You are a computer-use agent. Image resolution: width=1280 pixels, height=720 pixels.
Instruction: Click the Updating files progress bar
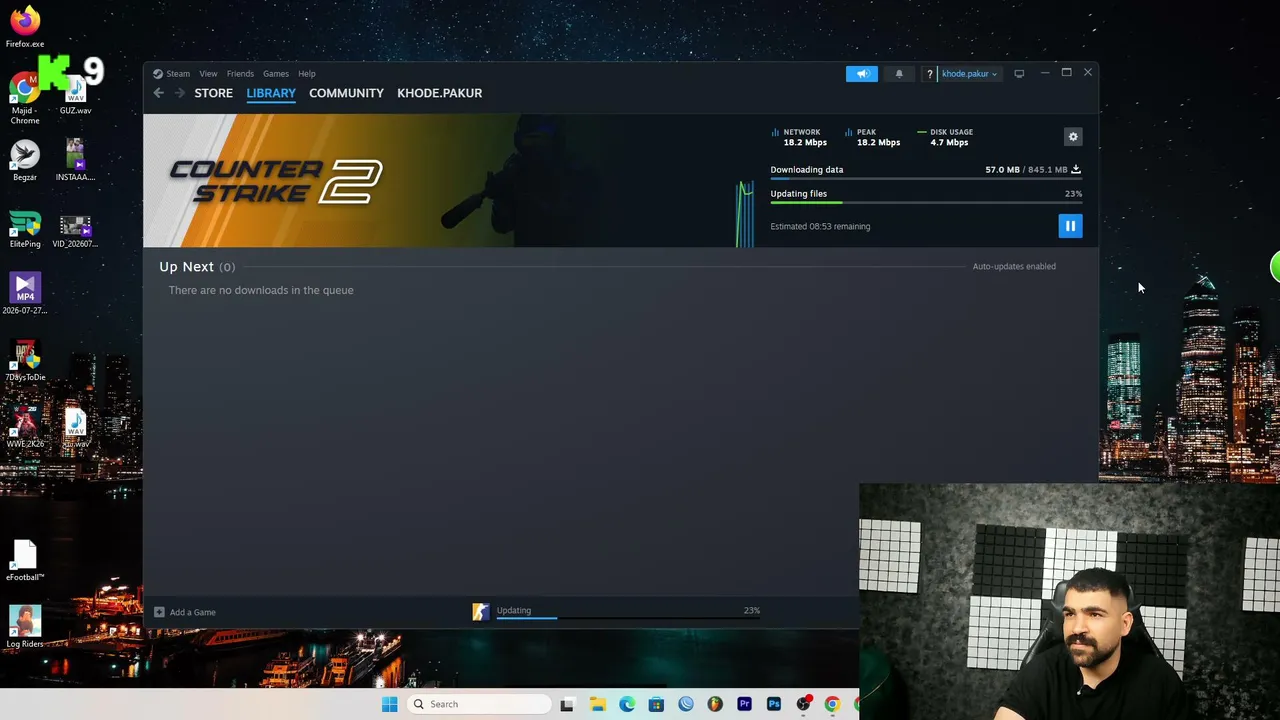pyautogui.click(x=926, y=203)
